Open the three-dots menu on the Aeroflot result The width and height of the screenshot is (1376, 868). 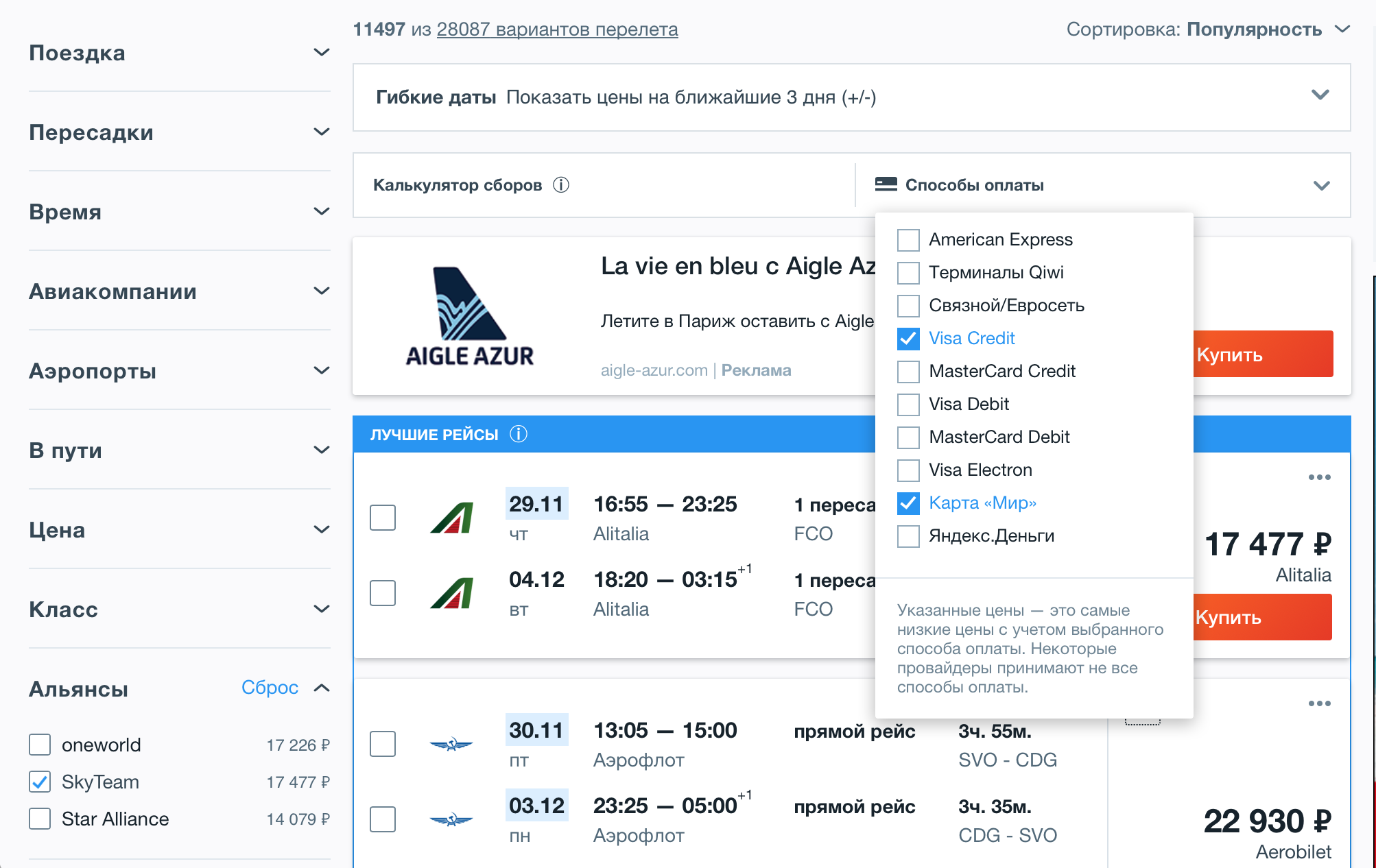[1319, 703]
